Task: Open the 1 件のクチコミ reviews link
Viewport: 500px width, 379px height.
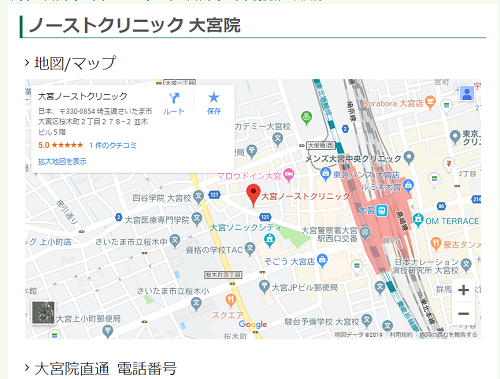Action: [113, 145]
